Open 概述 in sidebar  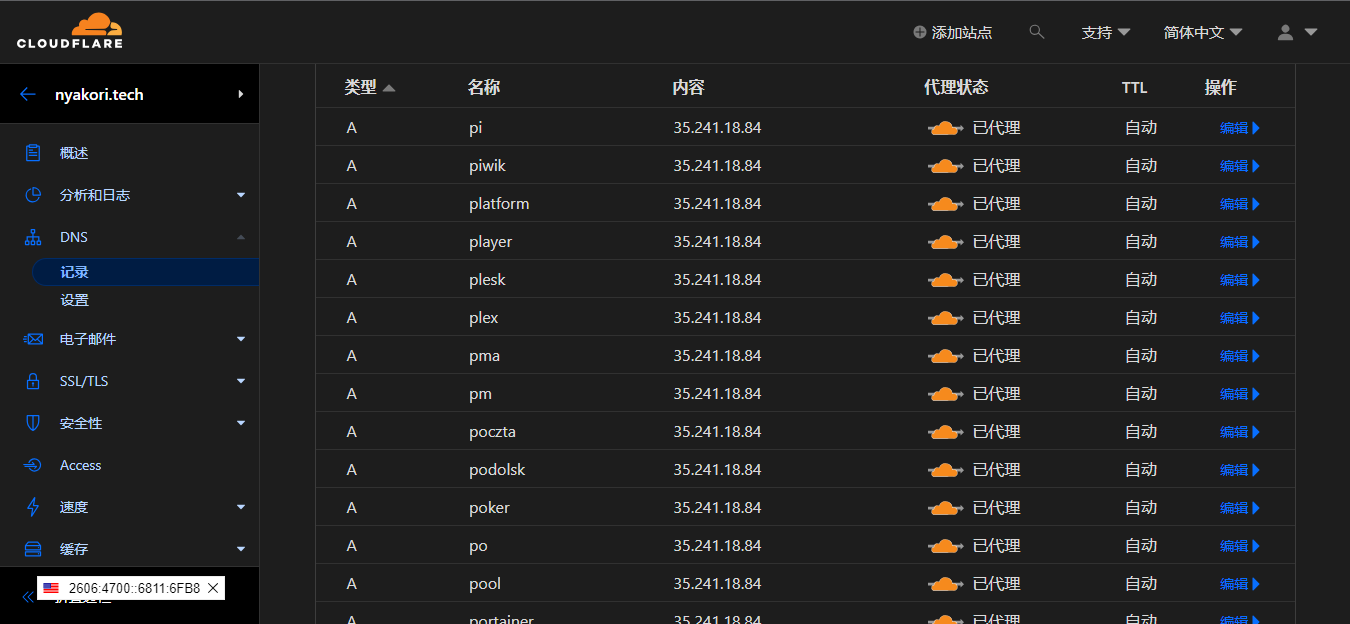point(74,153)
